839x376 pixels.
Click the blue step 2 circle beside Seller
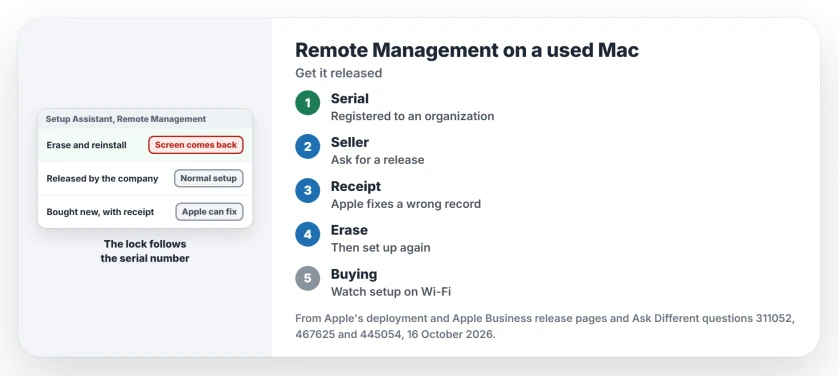coord(308,147)
